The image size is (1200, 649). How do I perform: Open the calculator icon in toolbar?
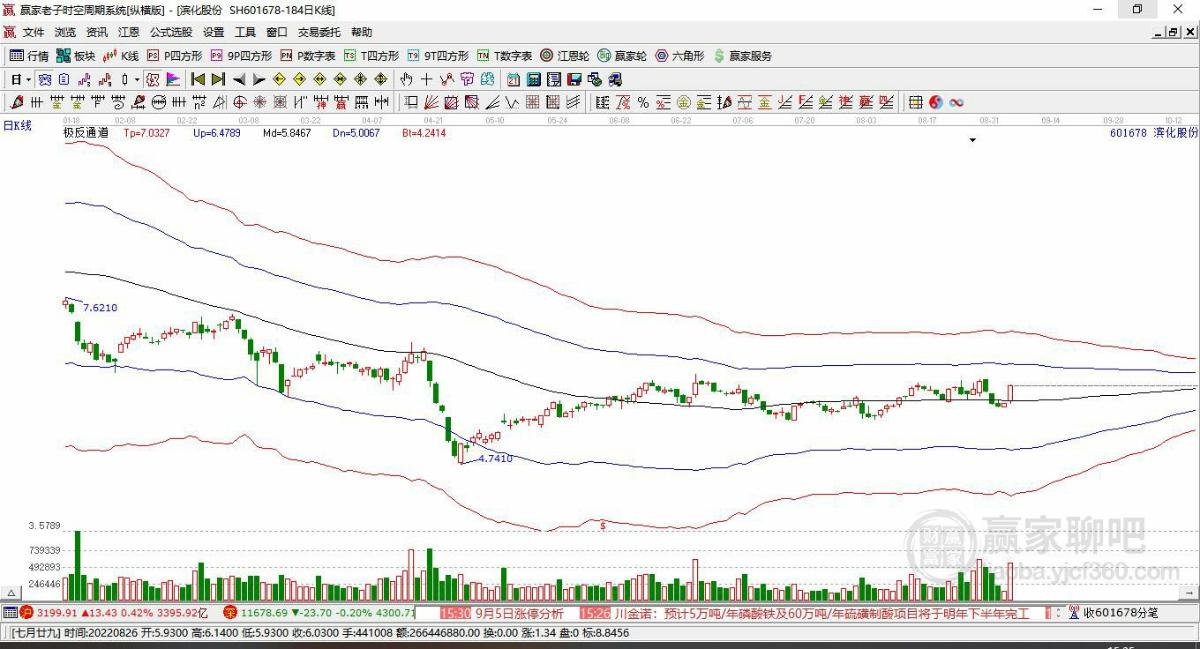pyautogui.click(x=532, y=79)
